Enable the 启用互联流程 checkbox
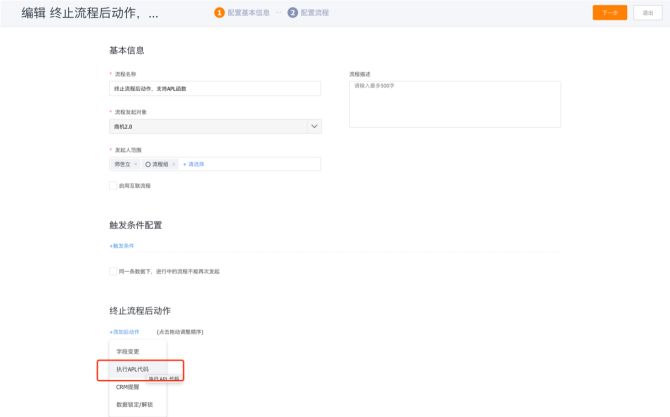 pos(112,185)
